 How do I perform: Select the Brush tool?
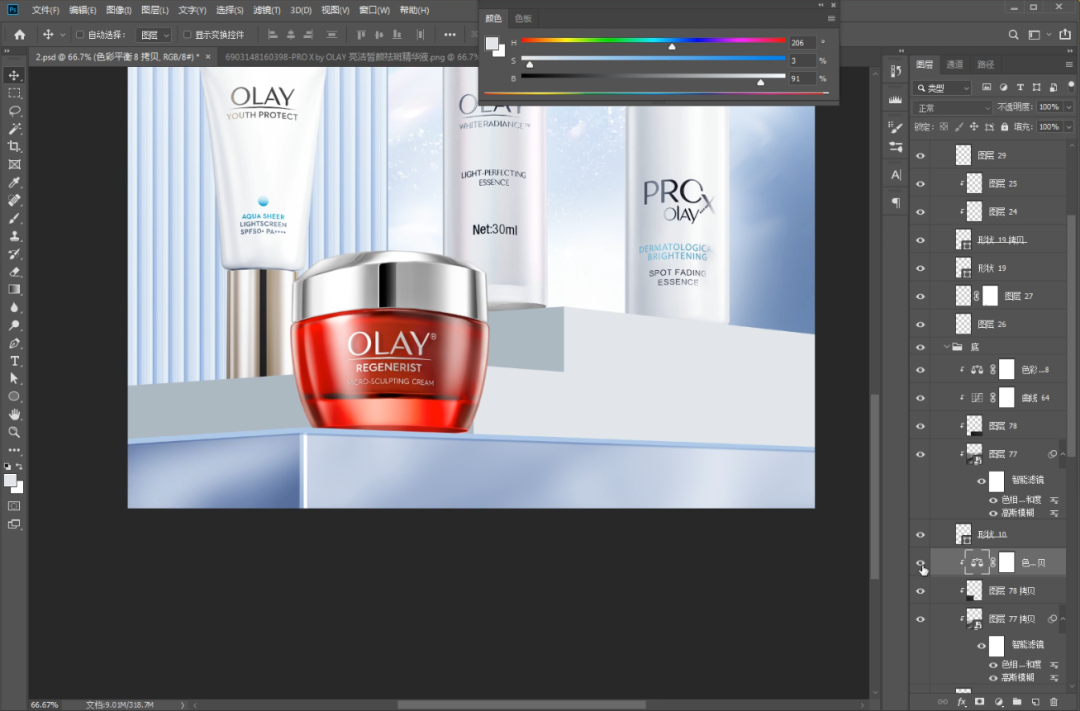pyautogui.click(x=14, y=218)
